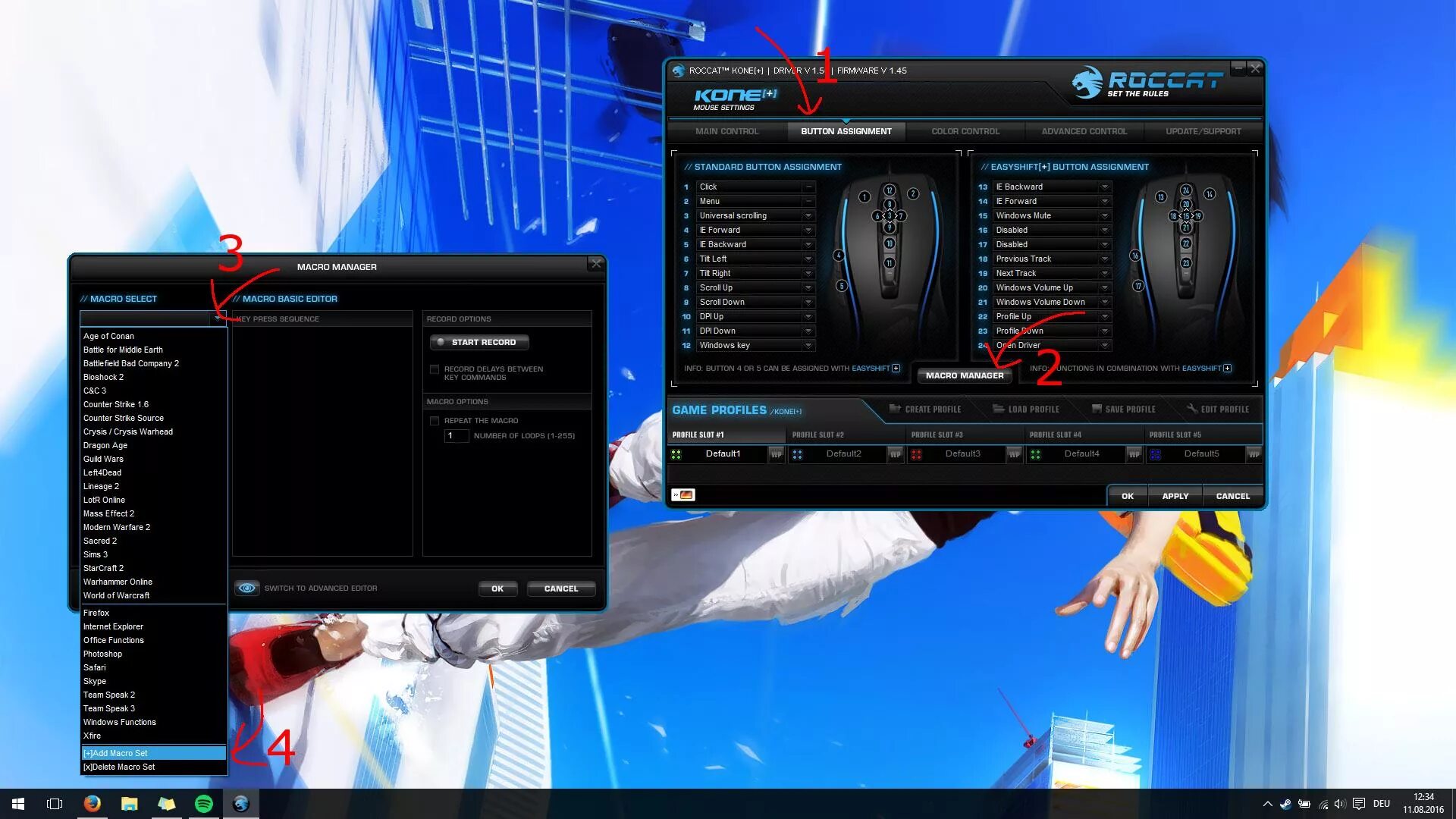Click the eye icon for Advanced Editor
This screenshot has width=1456, height=819.
(246, 588)
